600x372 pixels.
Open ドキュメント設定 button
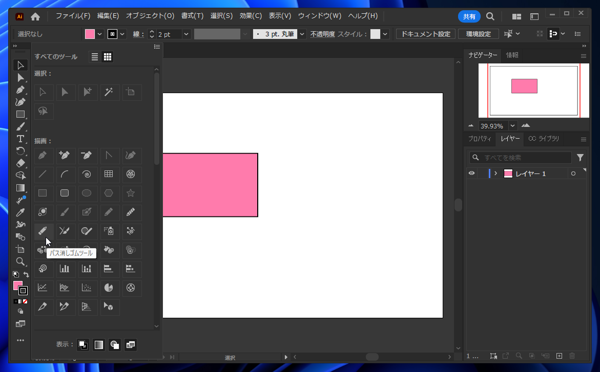426,34
